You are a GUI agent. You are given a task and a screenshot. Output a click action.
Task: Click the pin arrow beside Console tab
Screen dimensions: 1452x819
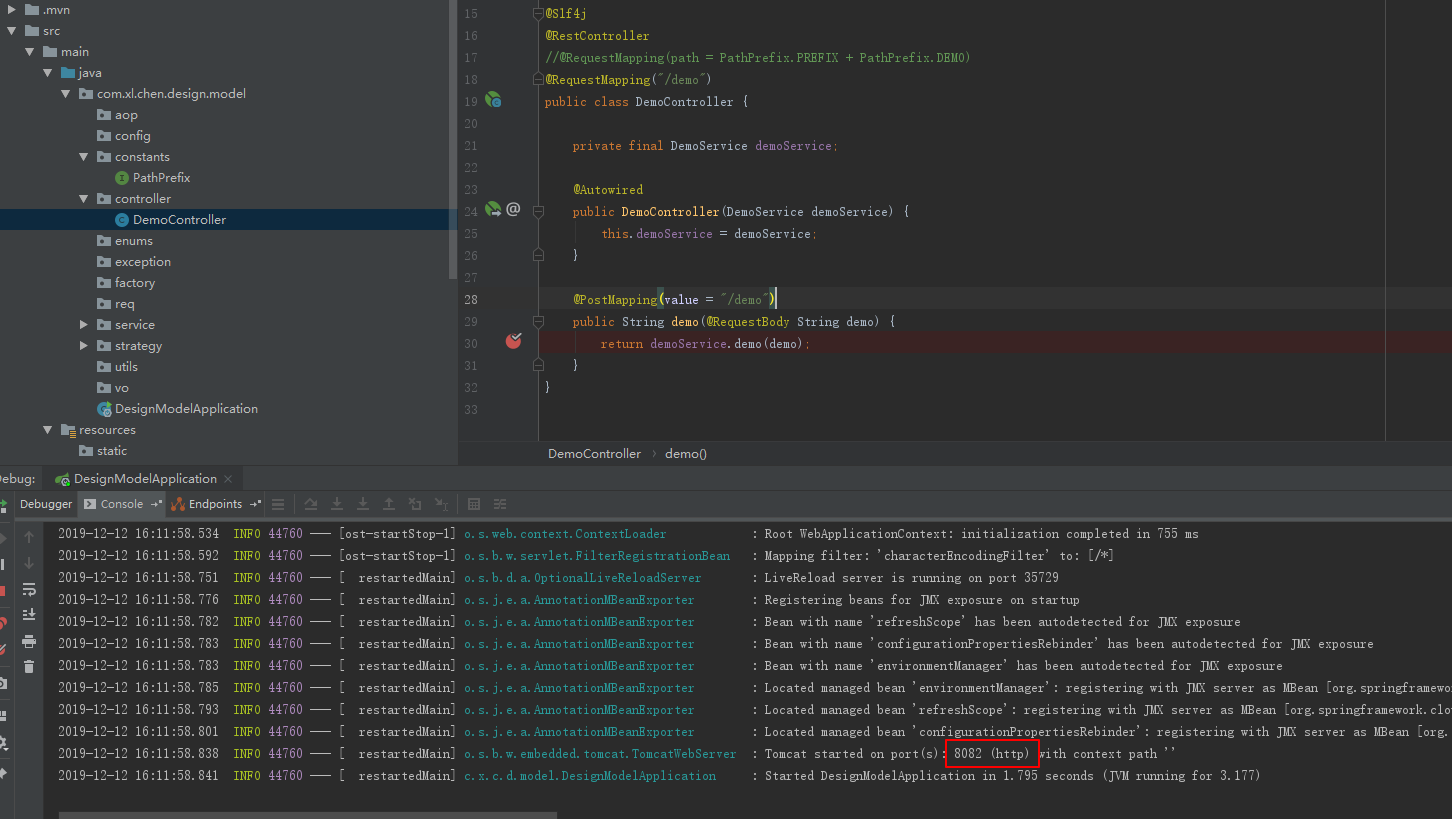155,504
